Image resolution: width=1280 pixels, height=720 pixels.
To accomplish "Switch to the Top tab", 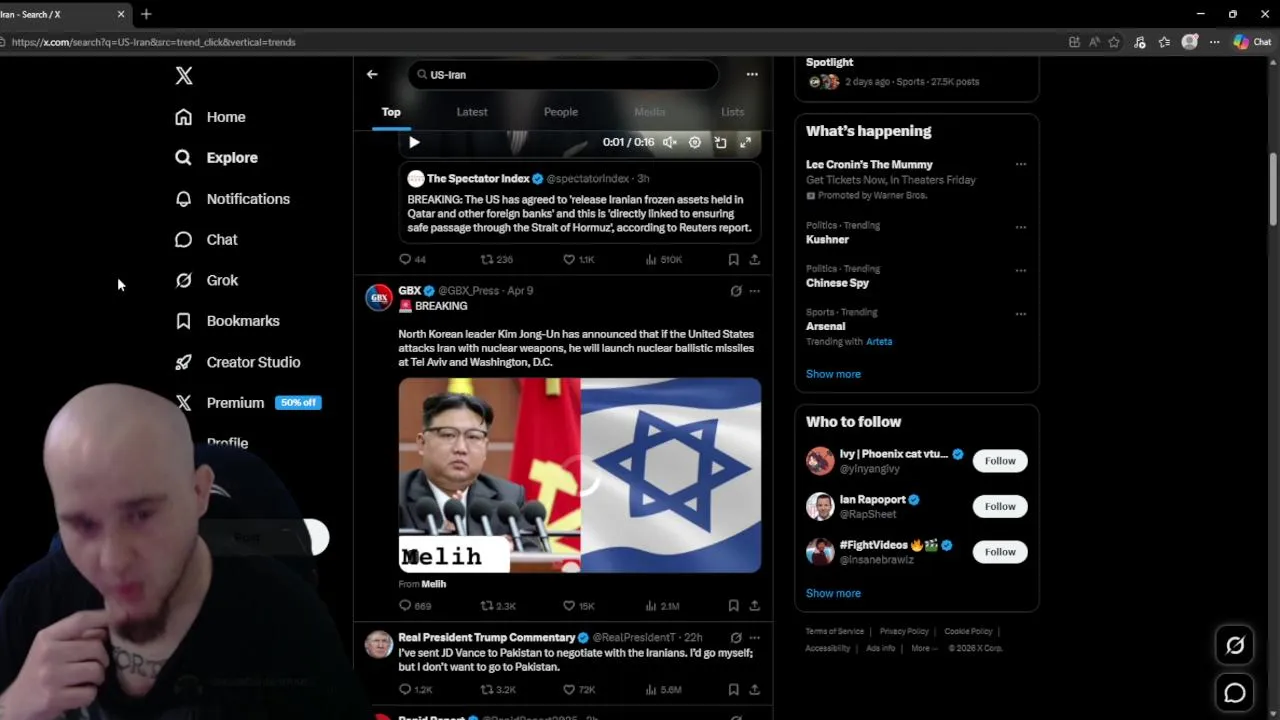I will tap(391, 112).
